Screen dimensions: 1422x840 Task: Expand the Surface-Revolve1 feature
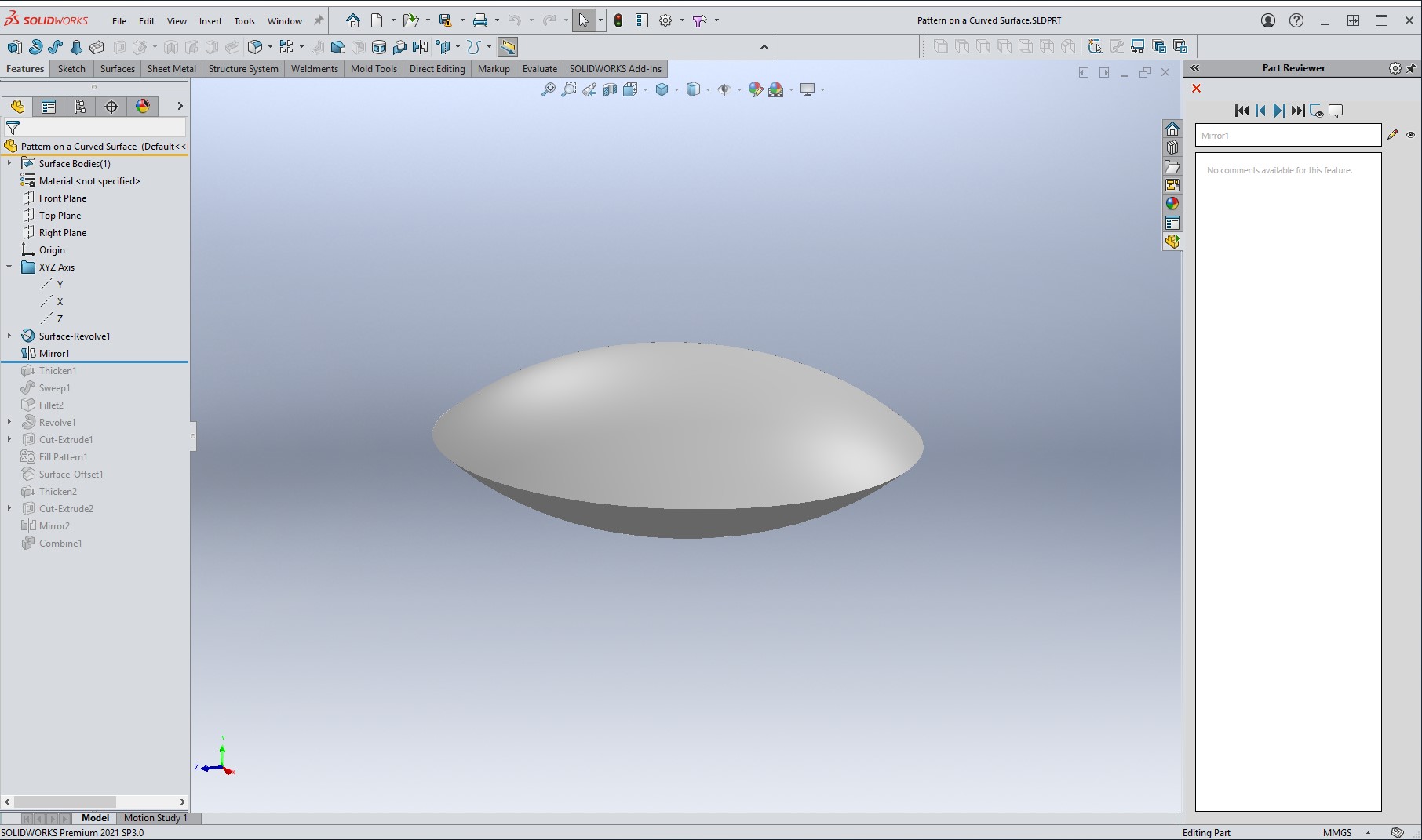pos(9,336)
